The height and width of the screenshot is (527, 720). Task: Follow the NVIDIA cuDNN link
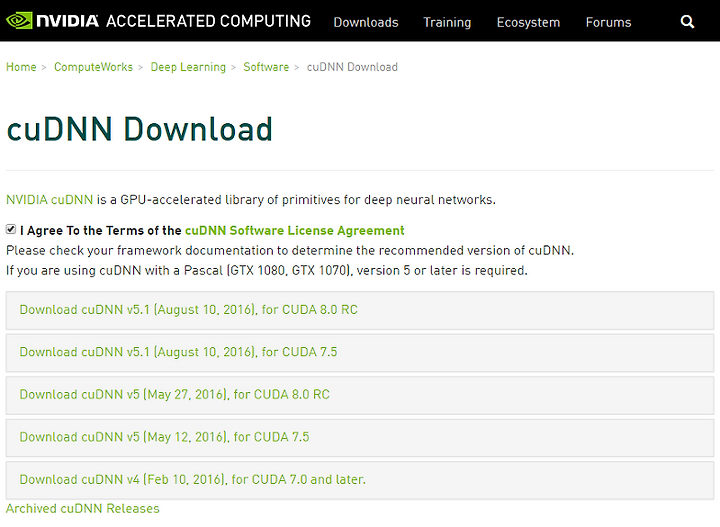[x=50, y=200]
